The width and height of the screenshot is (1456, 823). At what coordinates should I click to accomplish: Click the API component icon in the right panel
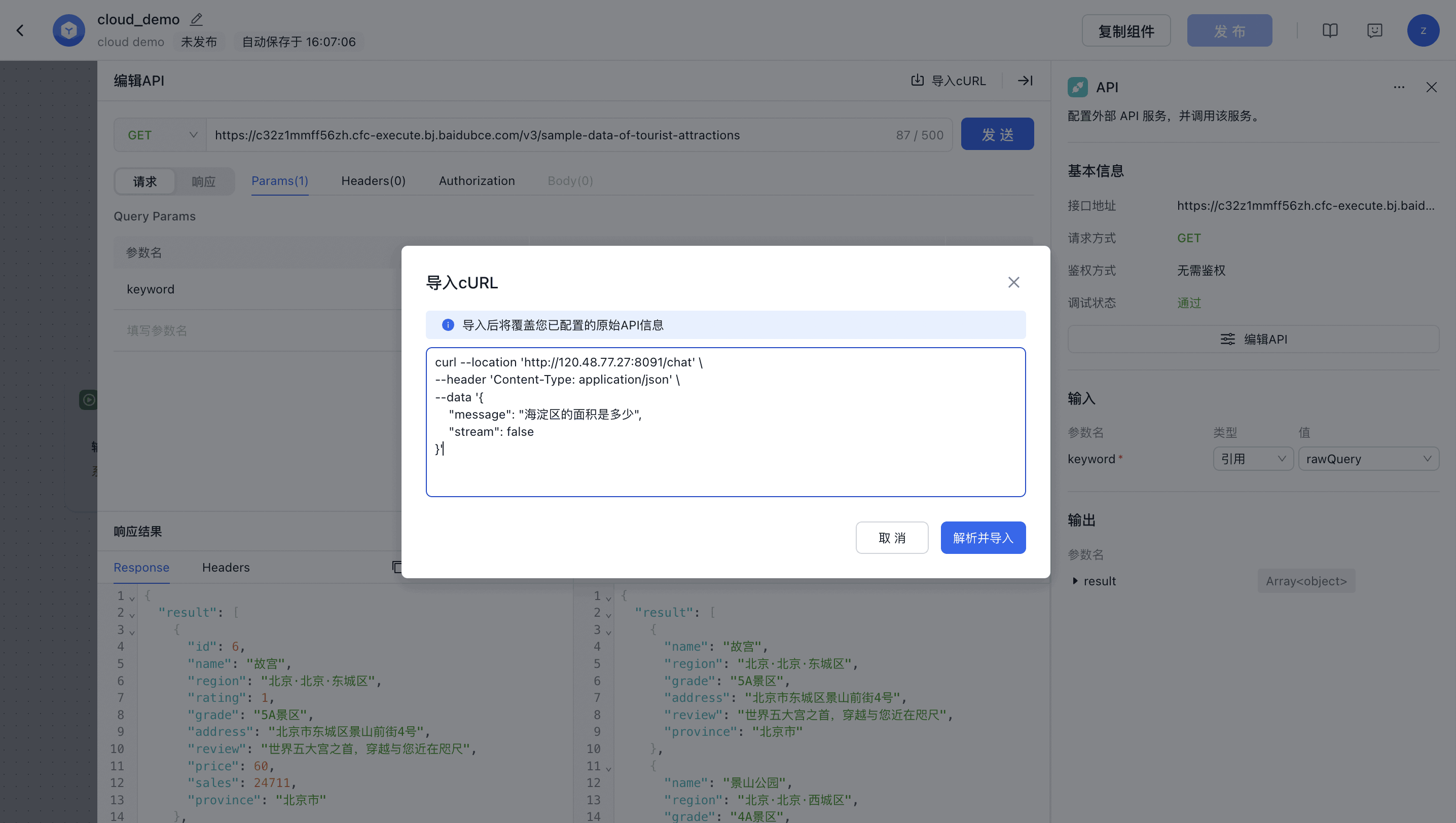(1077, 87)
